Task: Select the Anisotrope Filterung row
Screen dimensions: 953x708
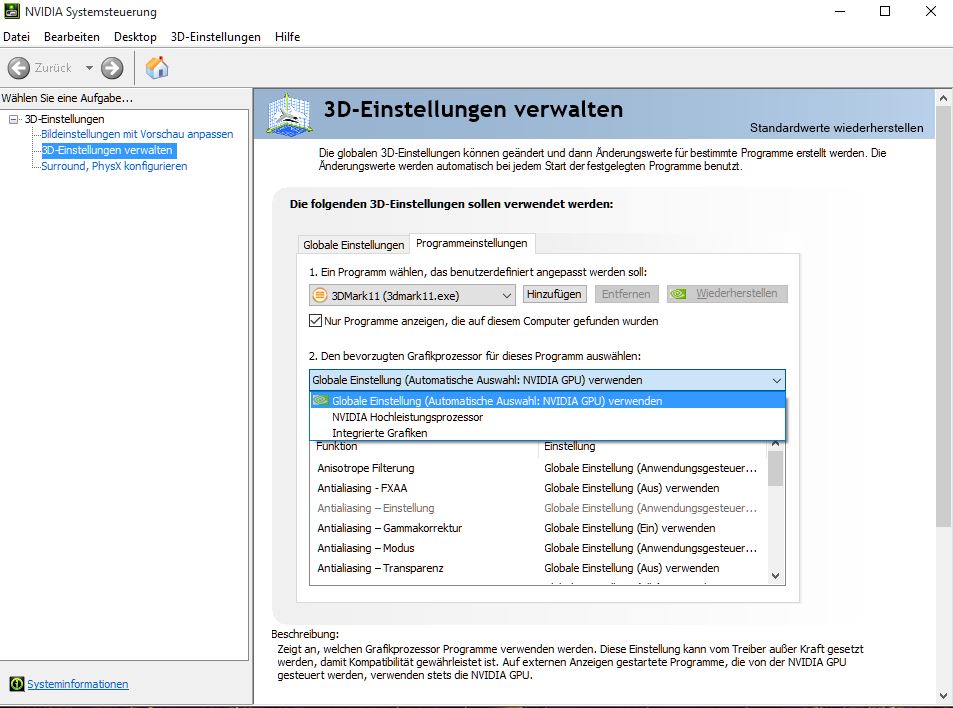Action: pyautogui.click(x=538, y=468)
